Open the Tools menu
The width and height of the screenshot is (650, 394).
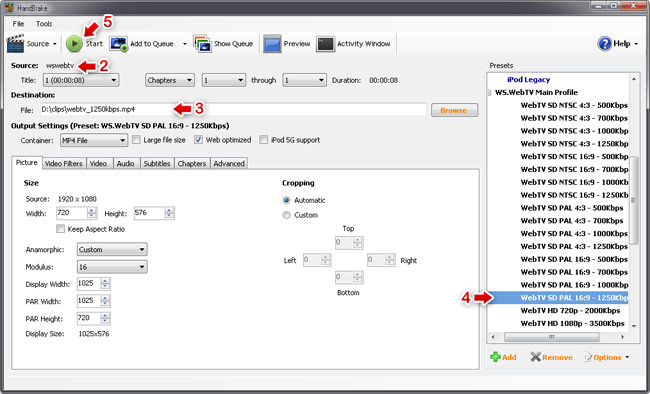44,24
